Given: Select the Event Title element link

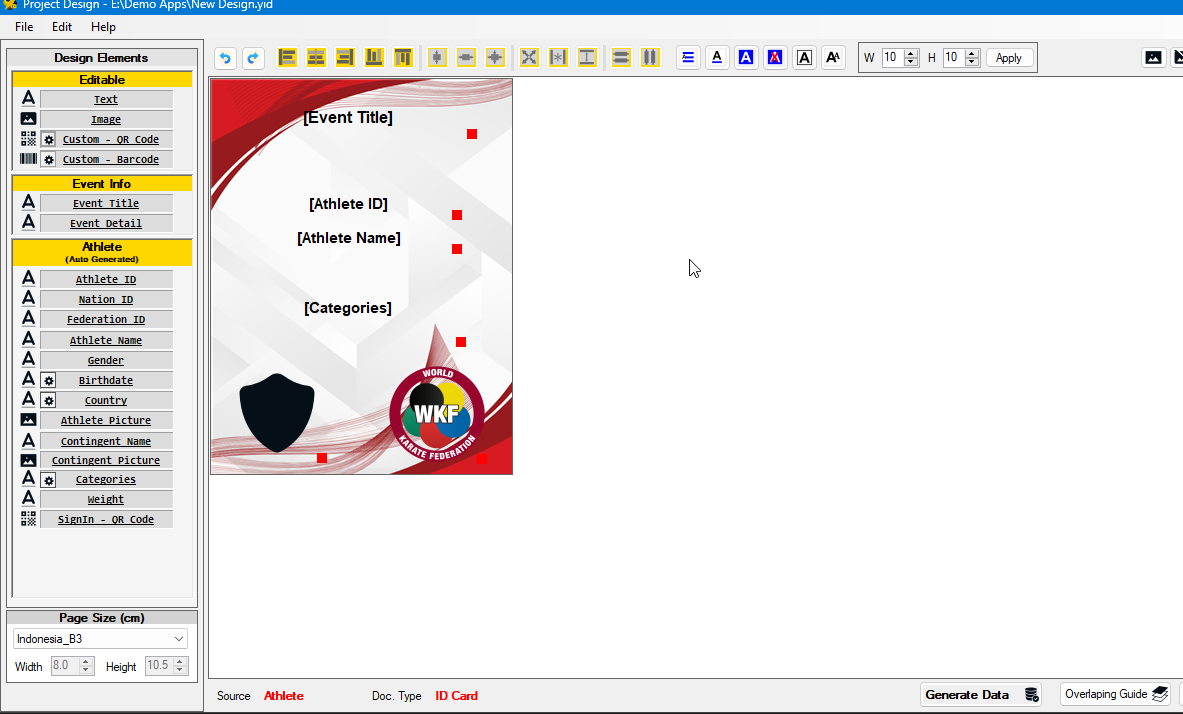Looking at the screenshot, I should click(105, 203).
